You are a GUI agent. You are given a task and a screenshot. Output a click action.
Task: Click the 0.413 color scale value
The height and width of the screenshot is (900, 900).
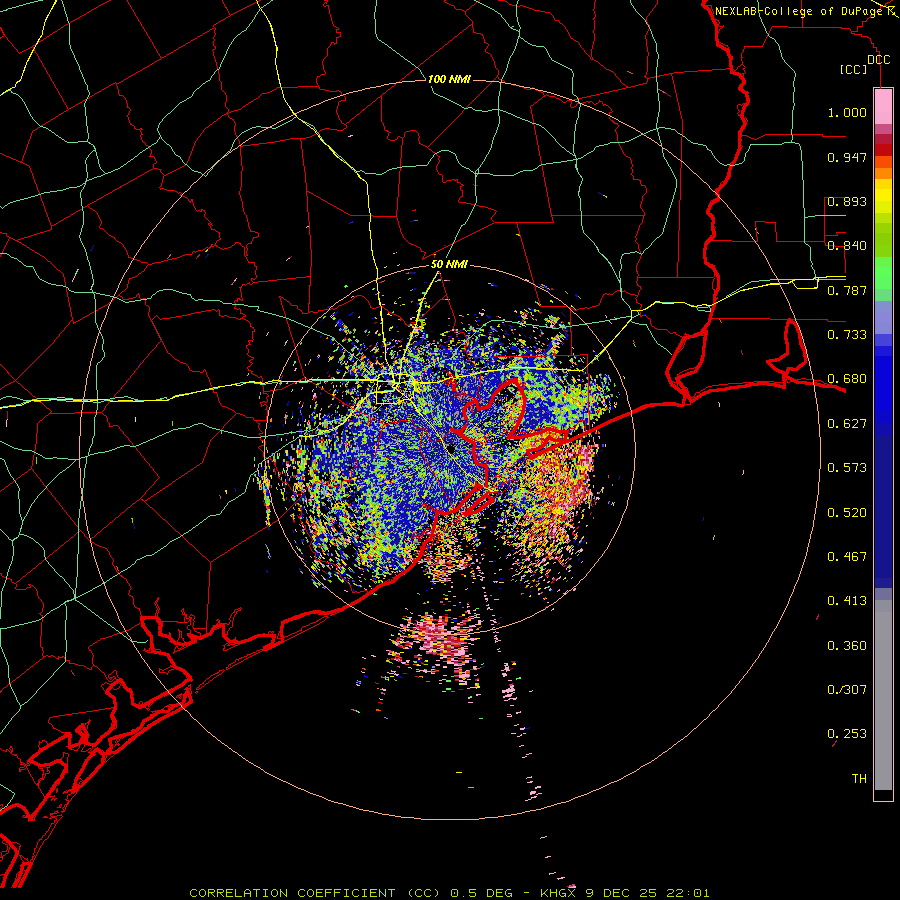(x=847, y=601)
